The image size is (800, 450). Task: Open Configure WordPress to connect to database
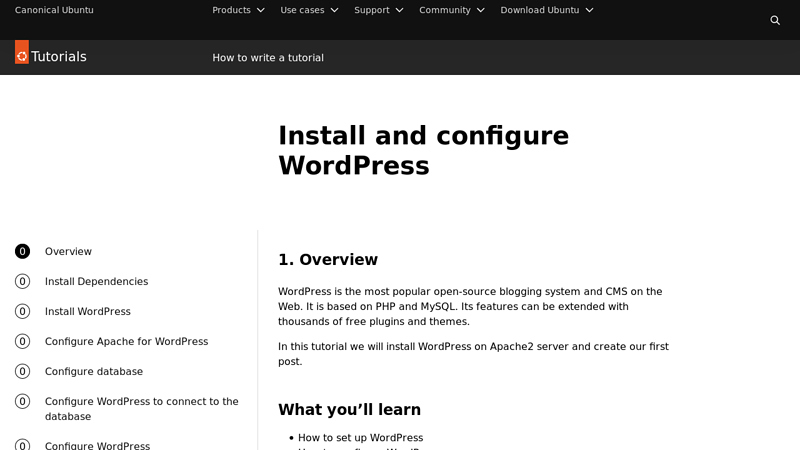point(141,409)
